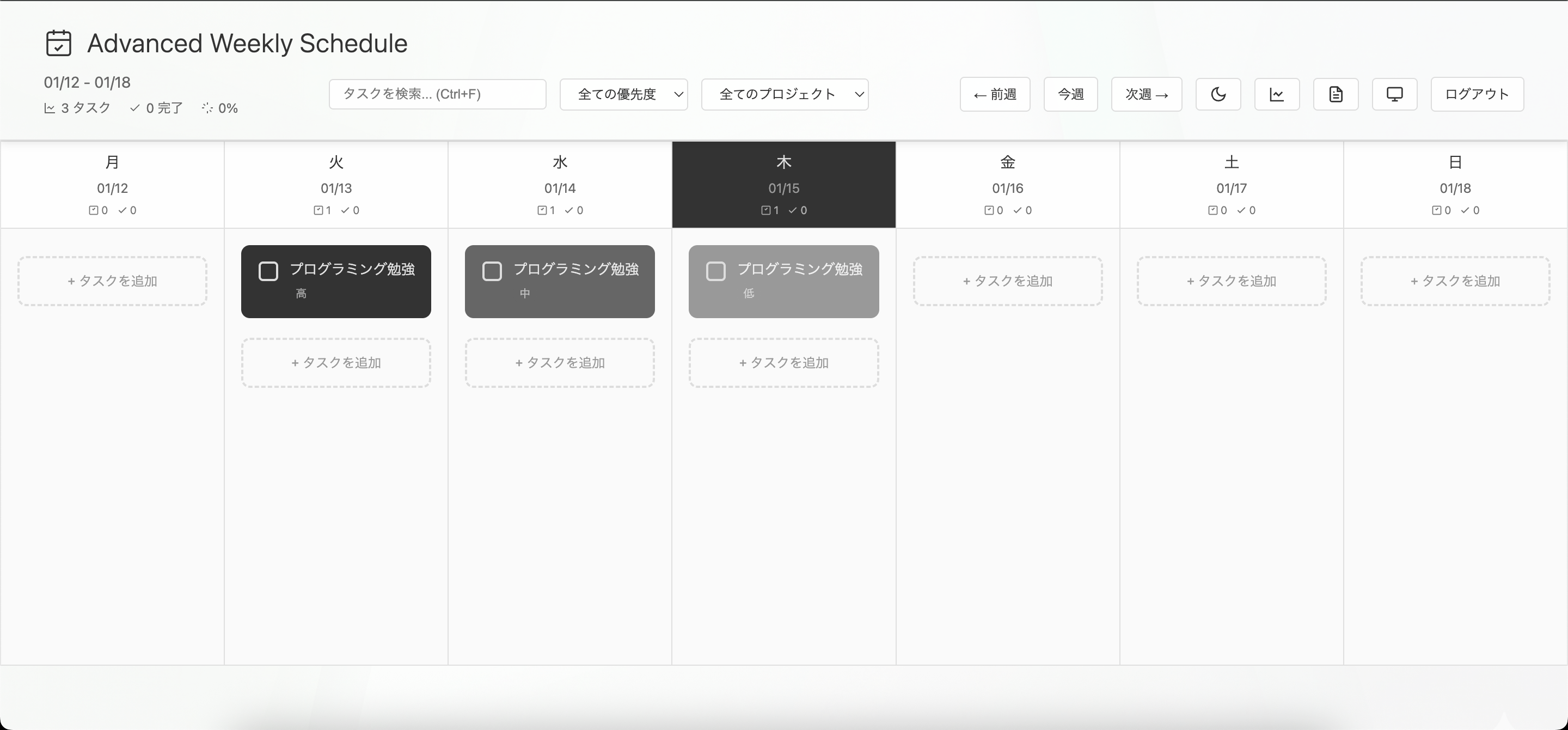Click the checkmark icon next to 0 完了

(x=135, y=107)
